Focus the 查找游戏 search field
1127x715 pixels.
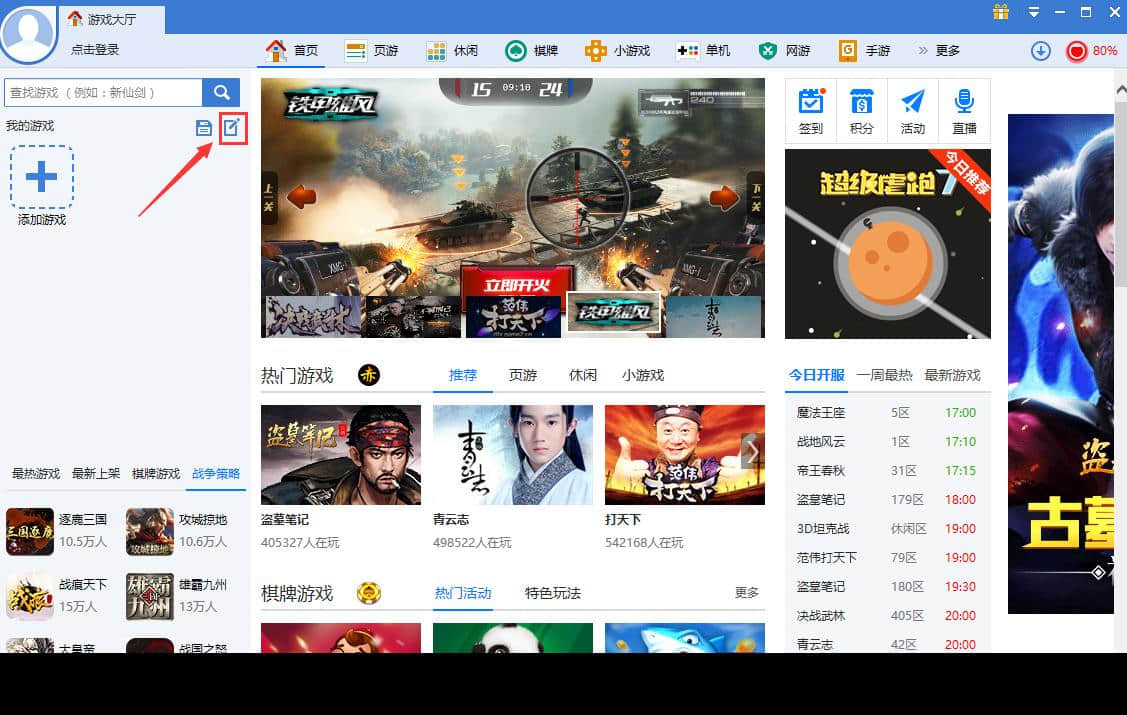coord(104,93)
